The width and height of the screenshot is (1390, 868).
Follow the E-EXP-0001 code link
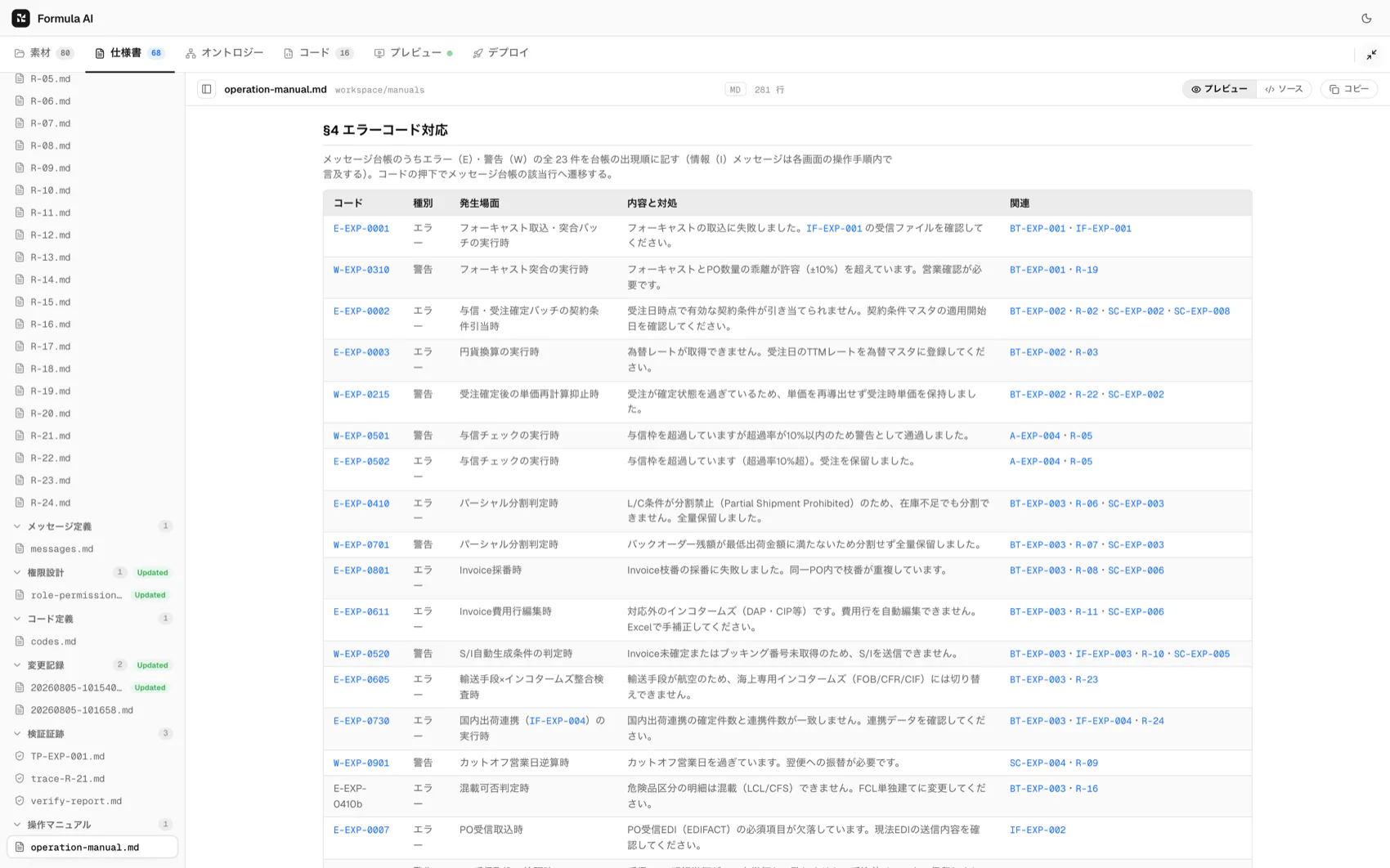361,229
